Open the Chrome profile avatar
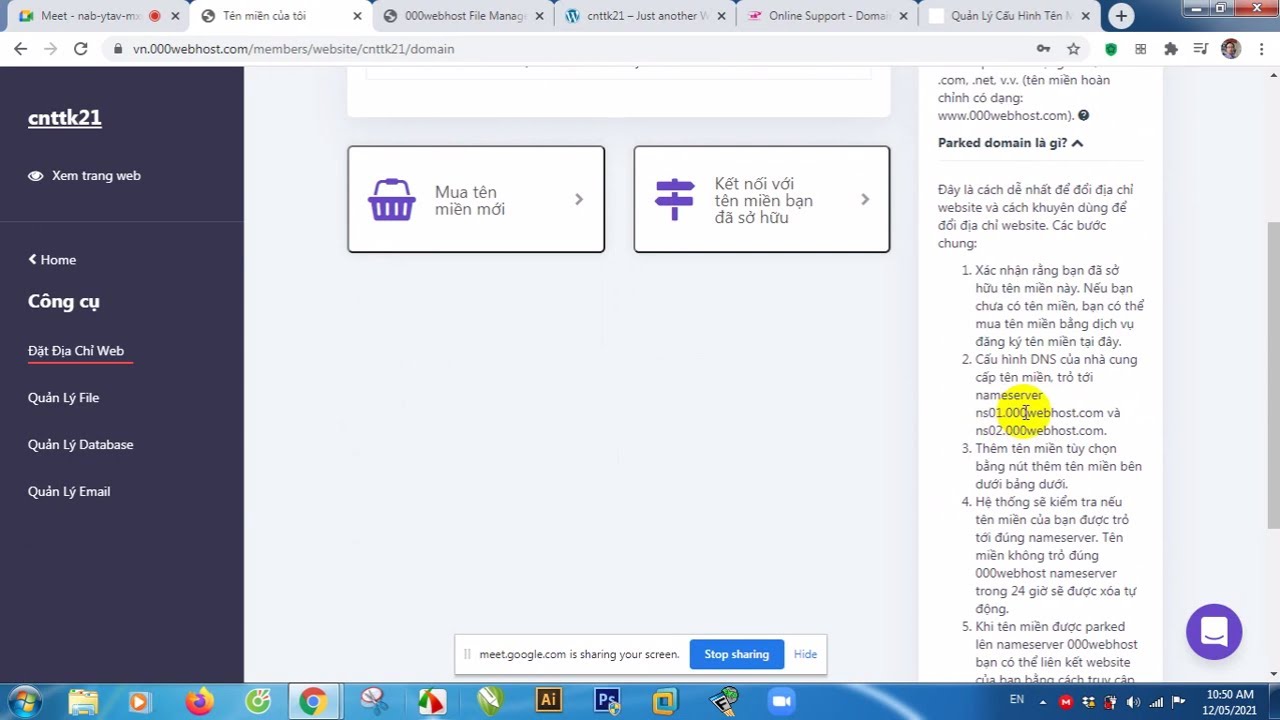 click(1231, 48)
